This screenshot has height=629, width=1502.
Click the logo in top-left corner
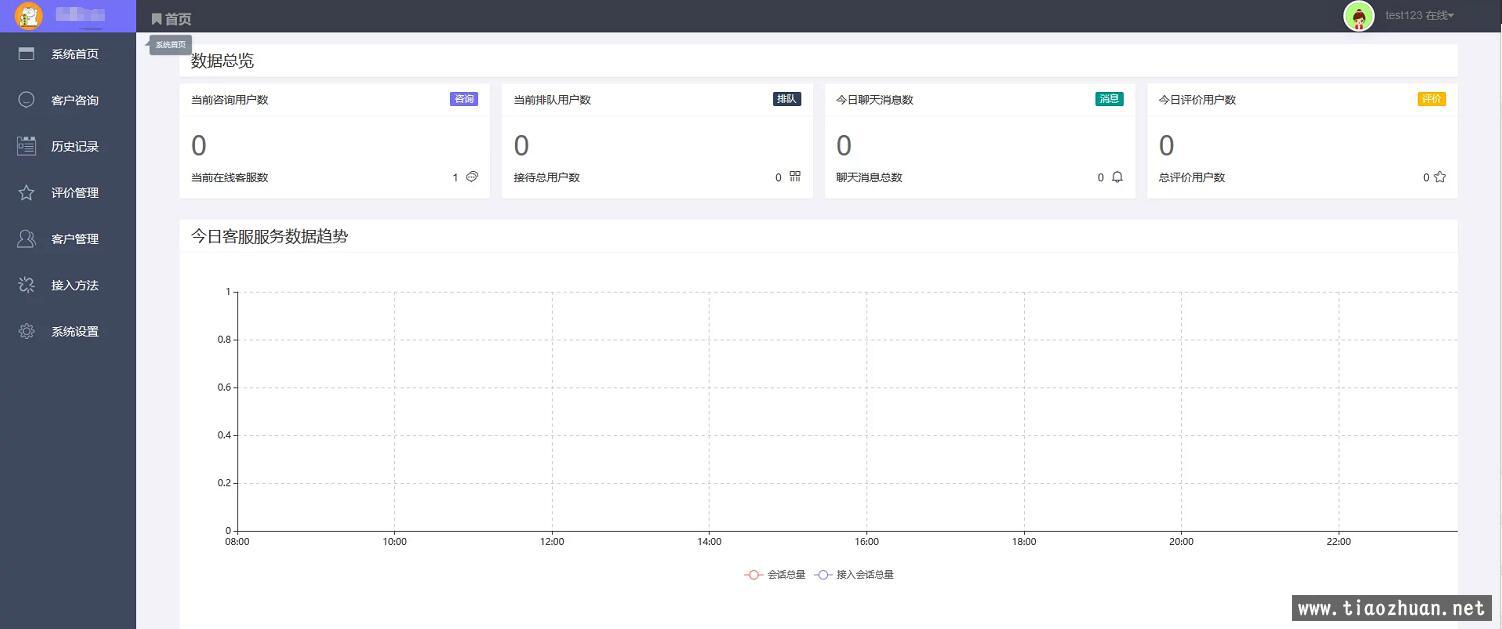tap(29, 16)
